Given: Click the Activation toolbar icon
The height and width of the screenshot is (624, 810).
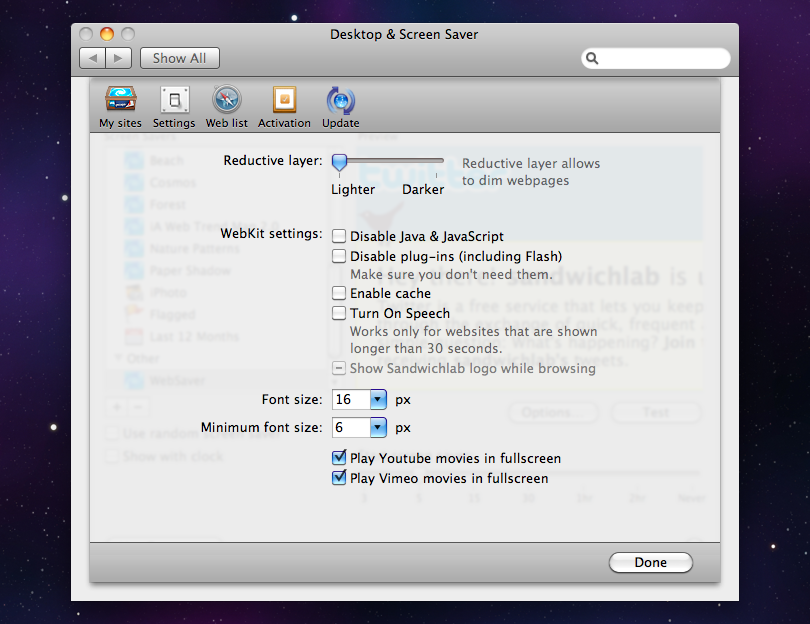Looking at the screenshot, I should (284, 100).
